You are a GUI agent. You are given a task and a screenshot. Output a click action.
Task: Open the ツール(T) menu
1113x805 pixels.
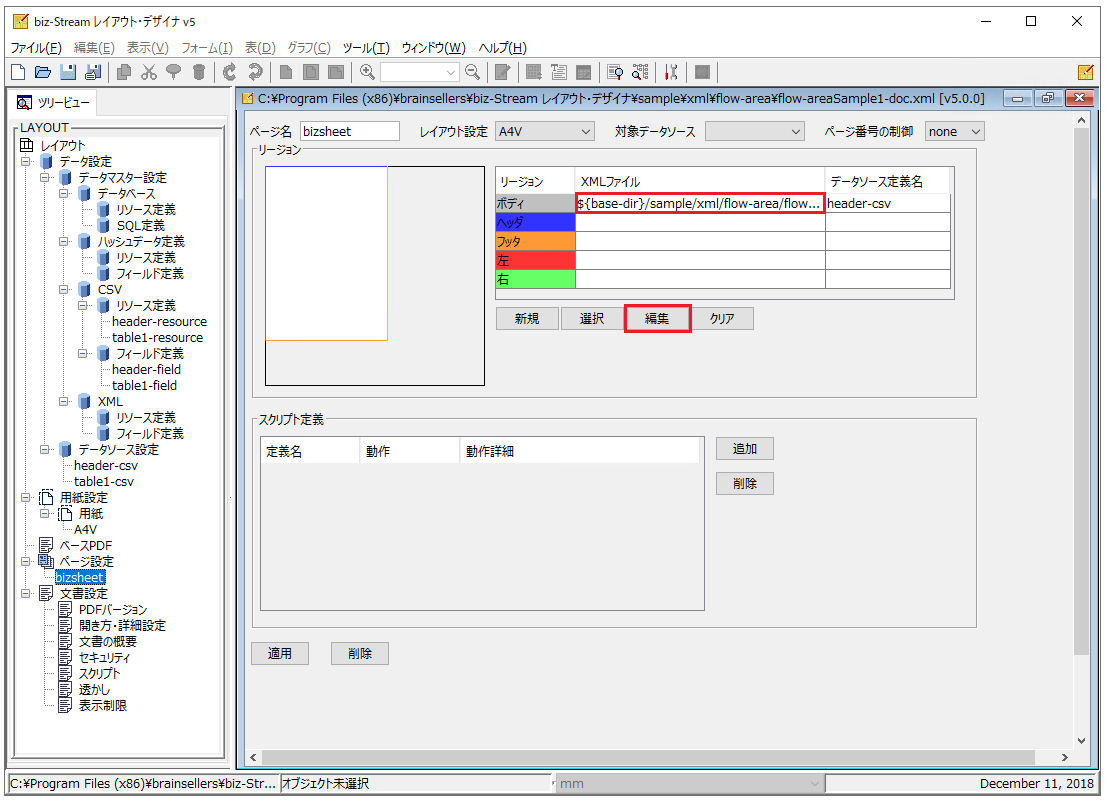[x=366, y=48]
